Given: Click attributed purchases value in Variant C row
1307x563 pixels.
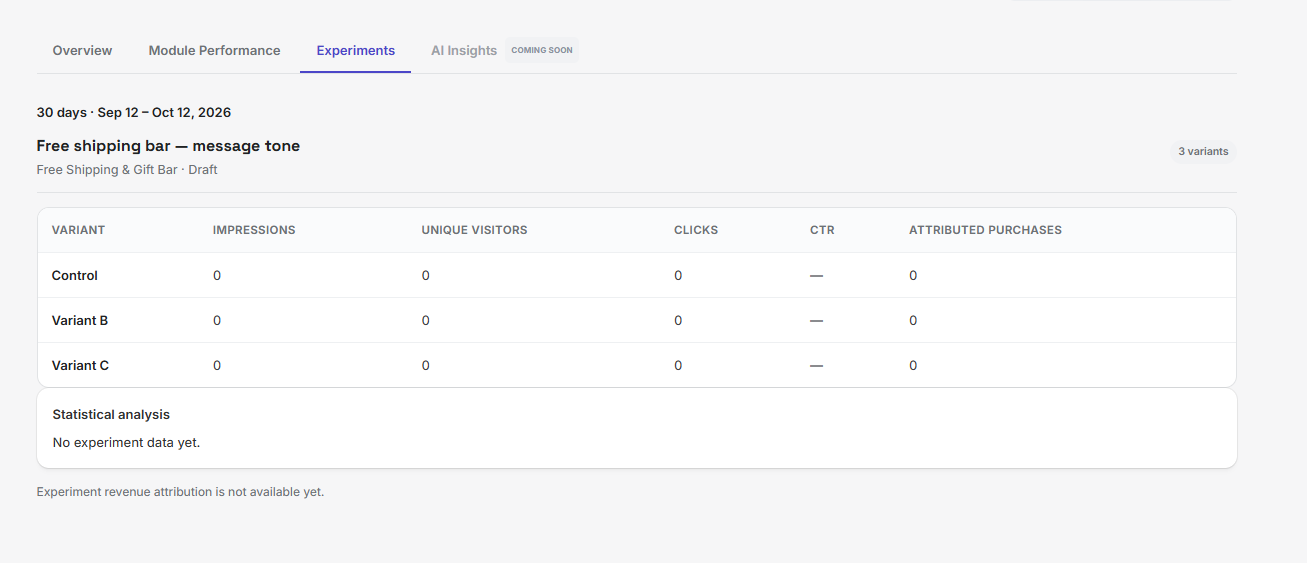Looking at the screenshot, I should [913, 365].
